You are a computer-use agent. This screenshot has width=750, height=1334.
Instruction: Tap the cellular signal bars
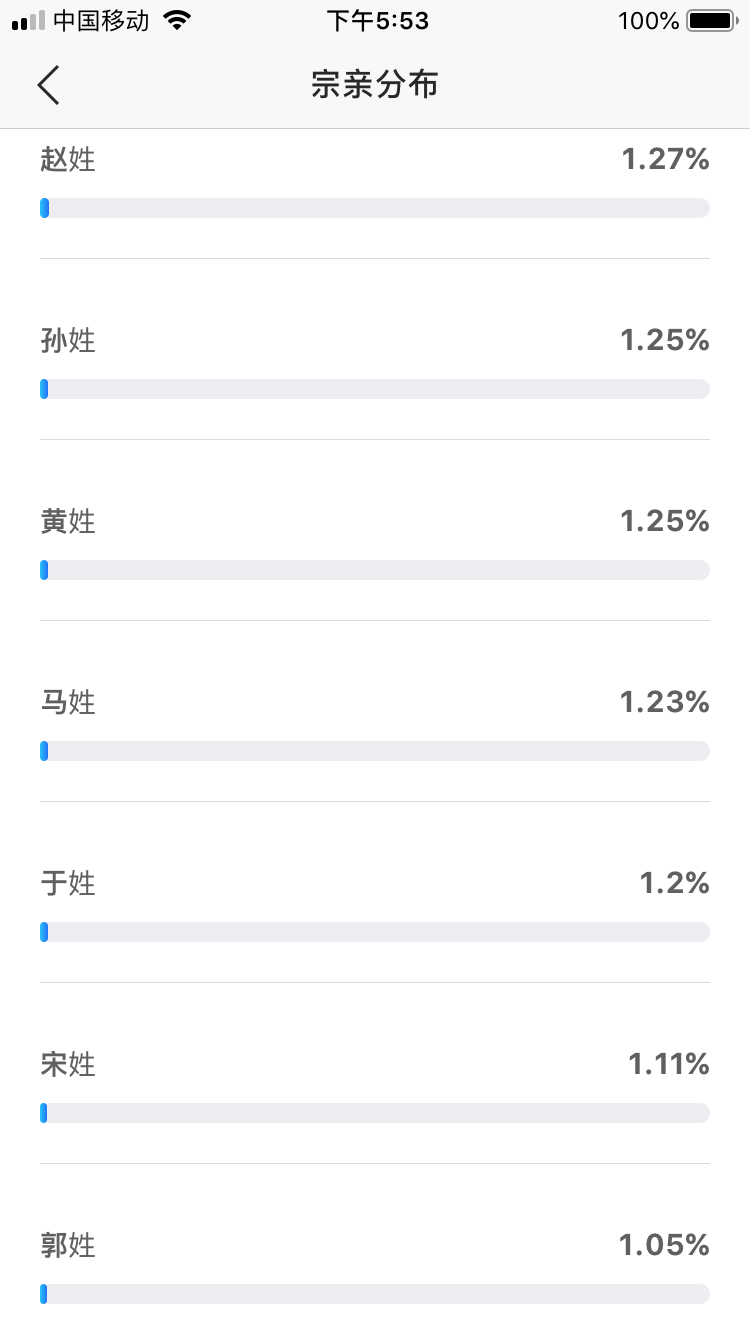click(x=29, y=20)
